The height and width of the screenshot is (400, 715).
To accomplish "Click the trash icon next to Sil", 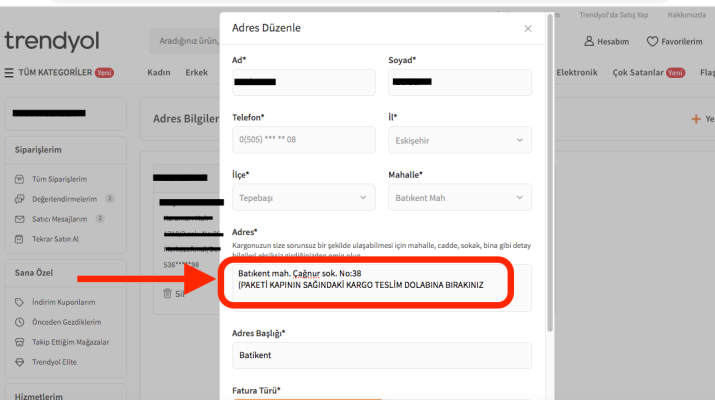I will [167, 293].
